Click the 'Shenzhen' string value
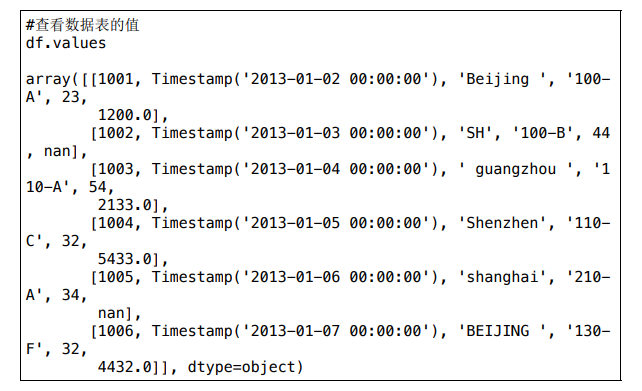This screenshot has width=642, height=391. click(502, 223)
